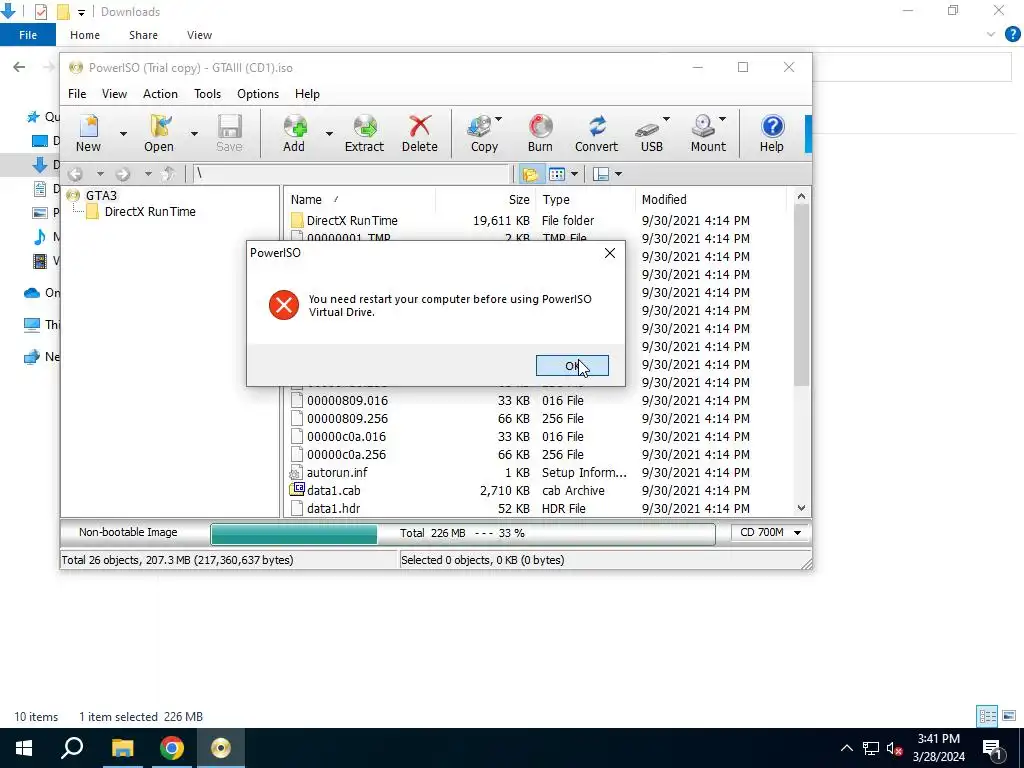
Task: Open the Explorer Home ribbon tab
Action: coord(85,35)
